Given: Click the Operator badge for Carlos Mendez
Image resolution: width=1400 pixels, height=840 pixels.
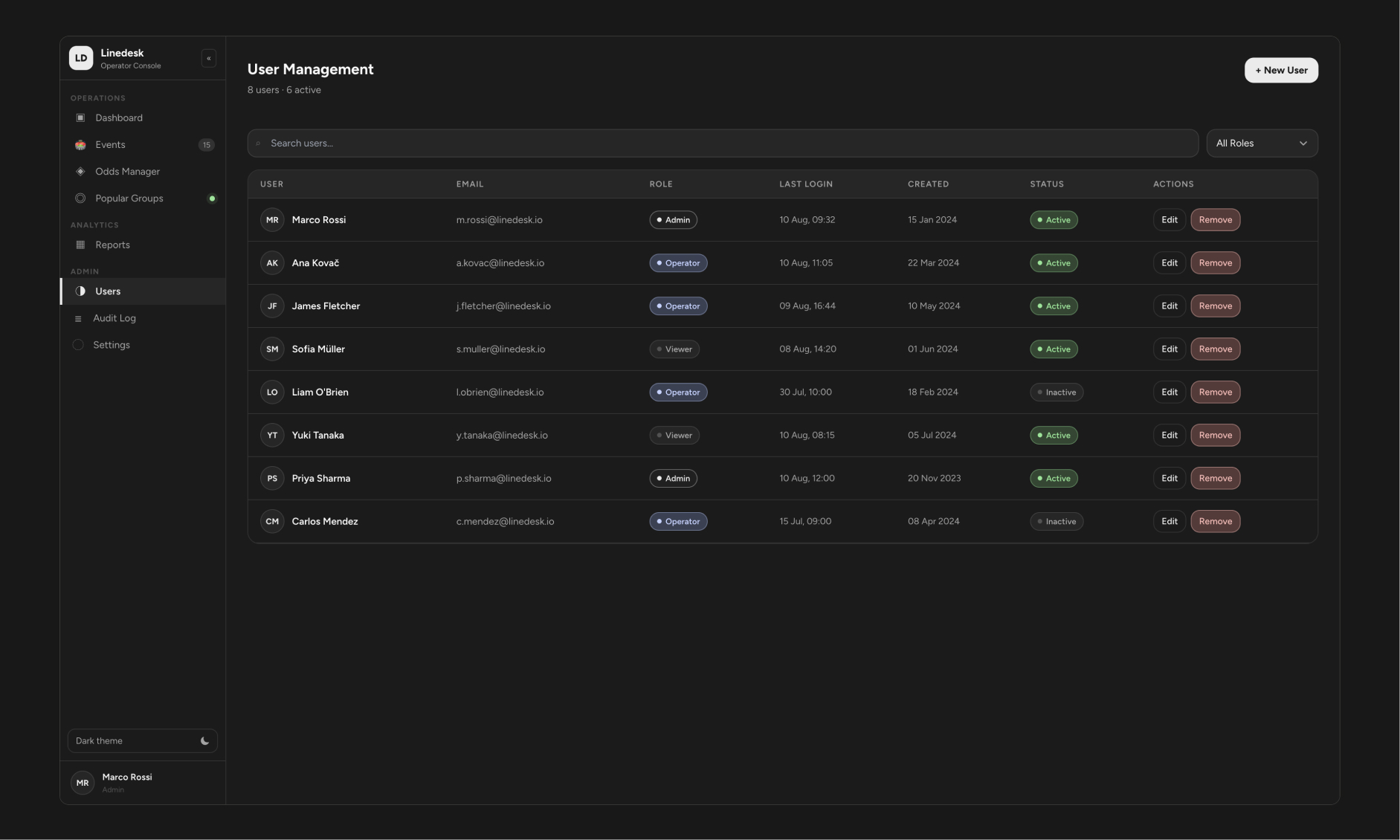Looking at the screenshot, I should click(678, 522).
